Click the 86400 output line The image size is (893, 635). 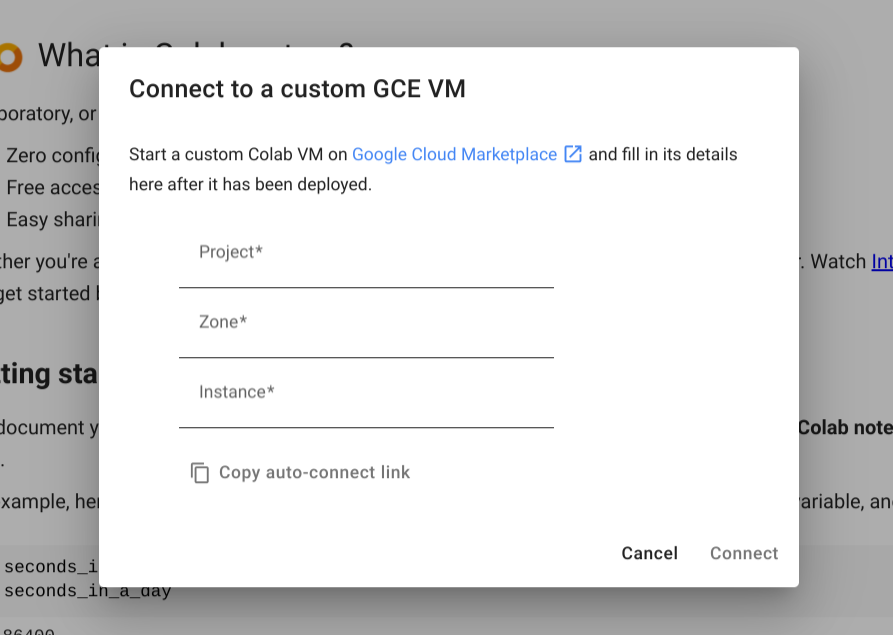tap(30, 630)
